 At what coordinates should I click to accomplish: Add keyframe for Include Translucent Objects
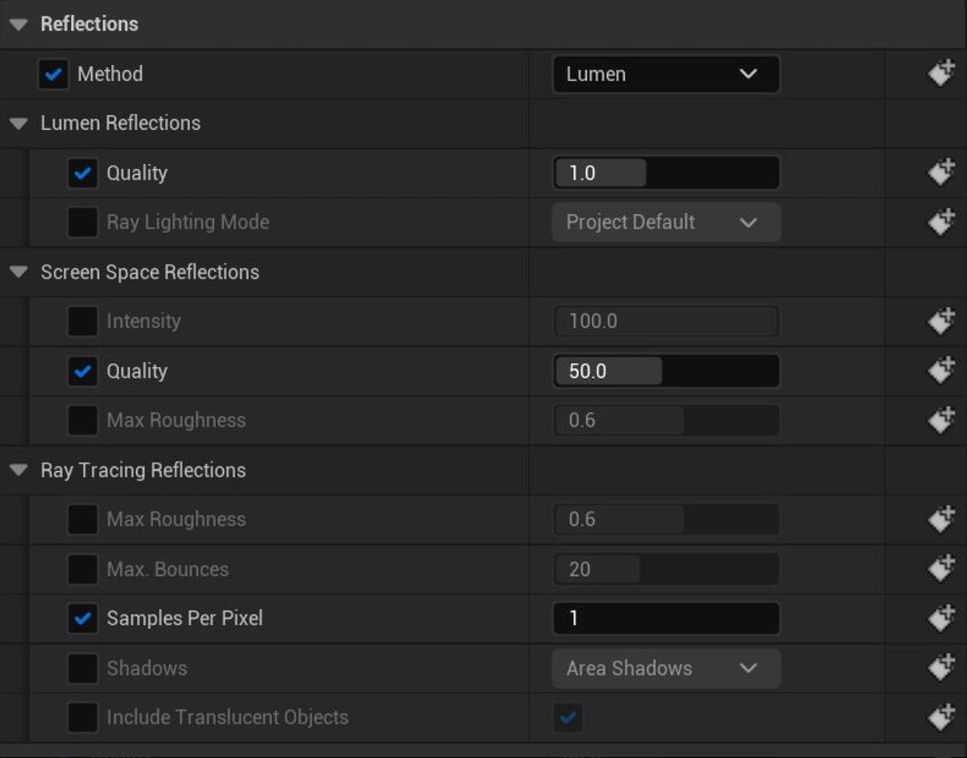(x=942, y=717)
